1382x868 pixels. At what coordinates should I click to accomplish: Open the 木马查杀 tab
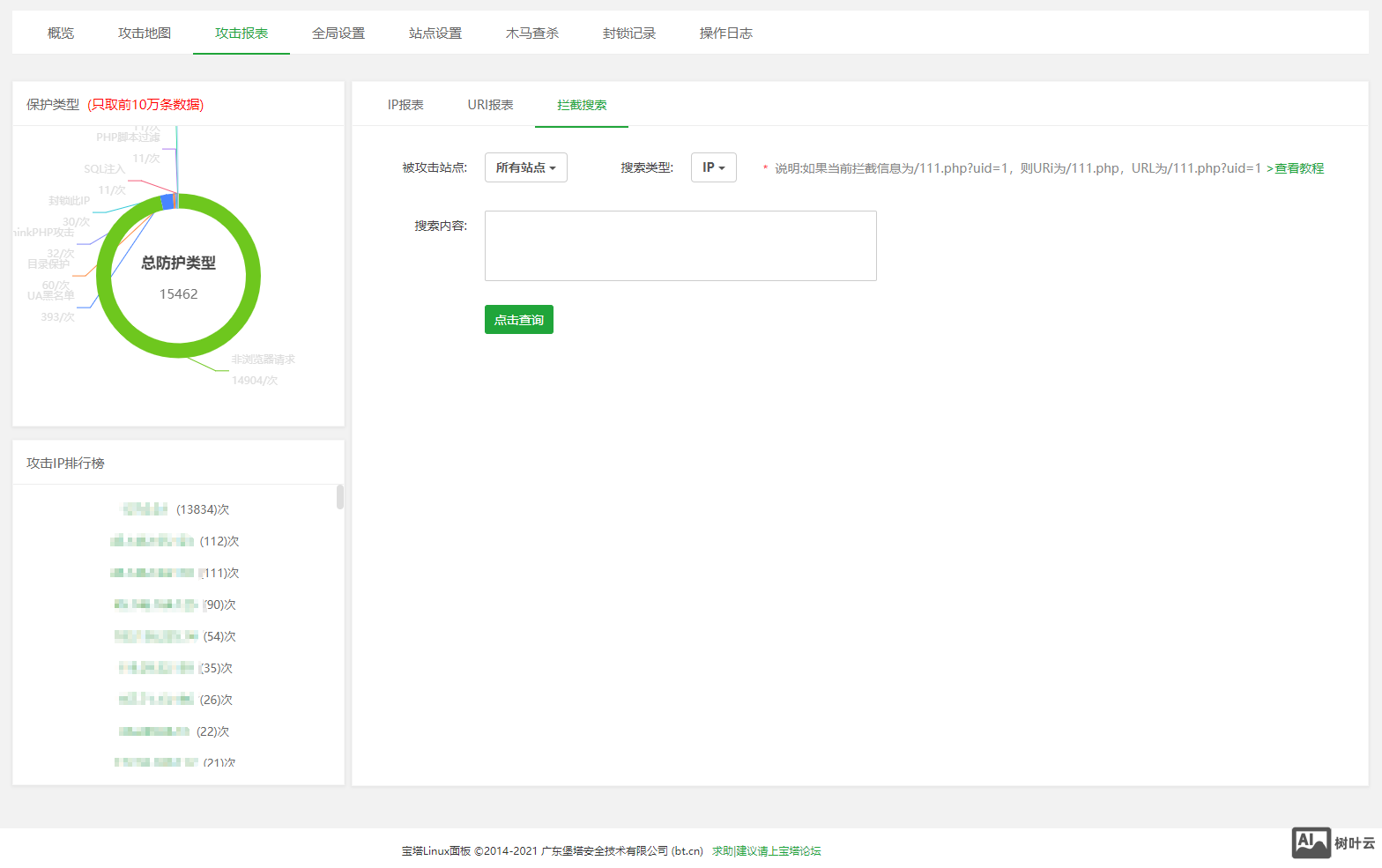pos(532,33)
